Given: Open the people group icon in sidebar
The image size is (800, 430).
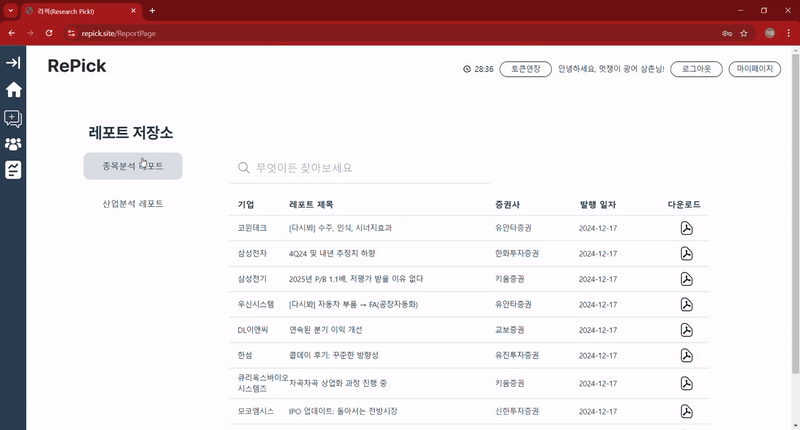Looking at the screenshot, I should click(13, 144).
